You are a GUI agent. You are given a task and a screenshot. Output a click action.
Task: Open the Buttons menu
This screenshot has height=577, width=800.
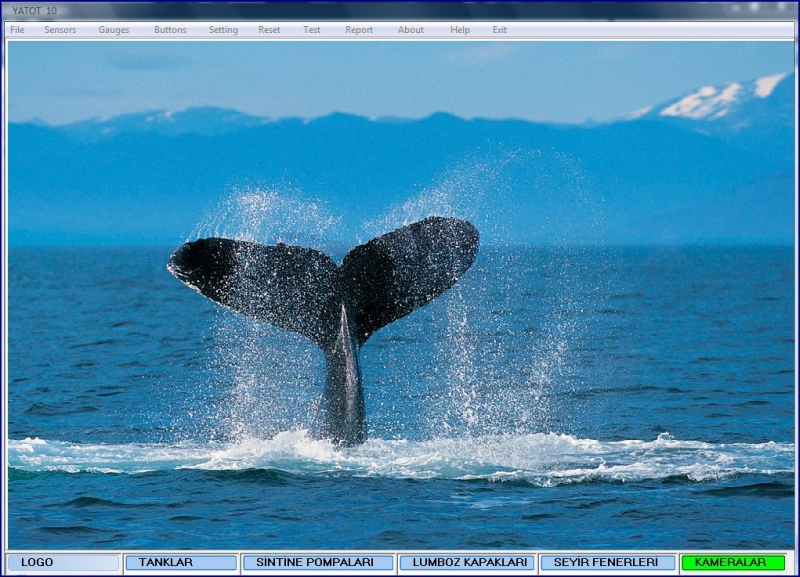point(170,30)
